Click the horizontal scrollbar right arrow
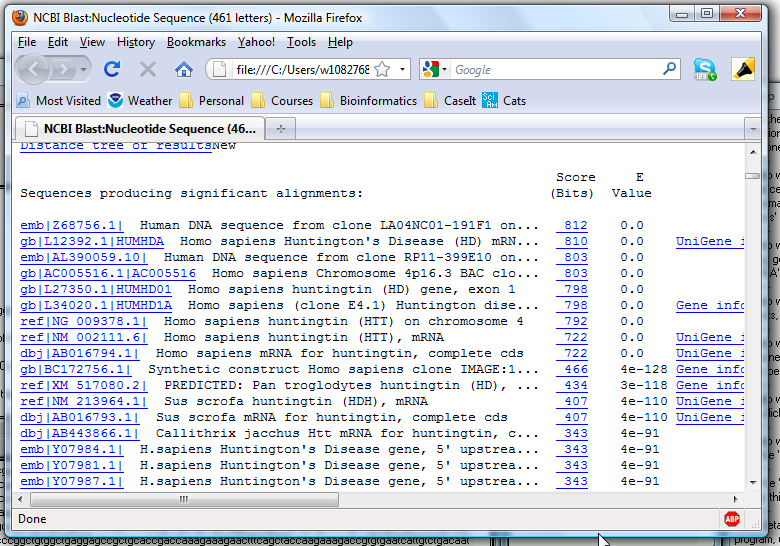780x546 pixels. coord(736,499)
